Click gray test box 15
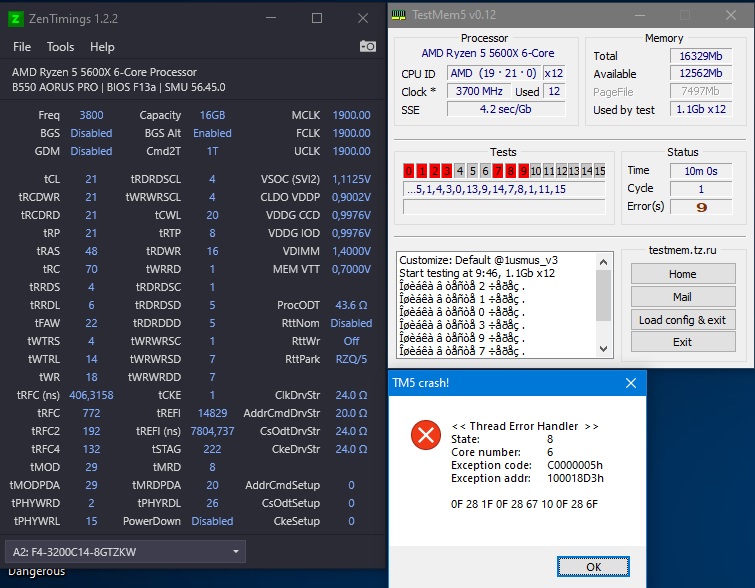 (x=599, y=170)
